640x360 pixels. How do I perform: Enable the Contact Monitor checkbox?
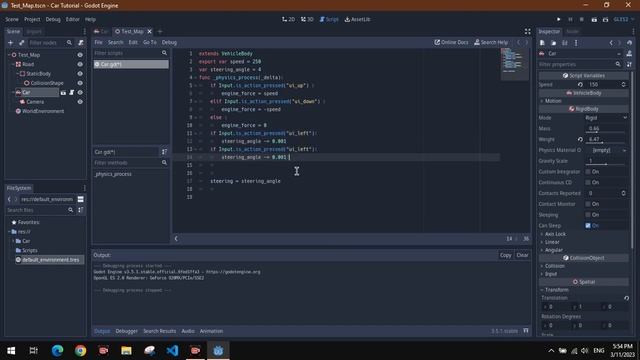coord(588,204)
